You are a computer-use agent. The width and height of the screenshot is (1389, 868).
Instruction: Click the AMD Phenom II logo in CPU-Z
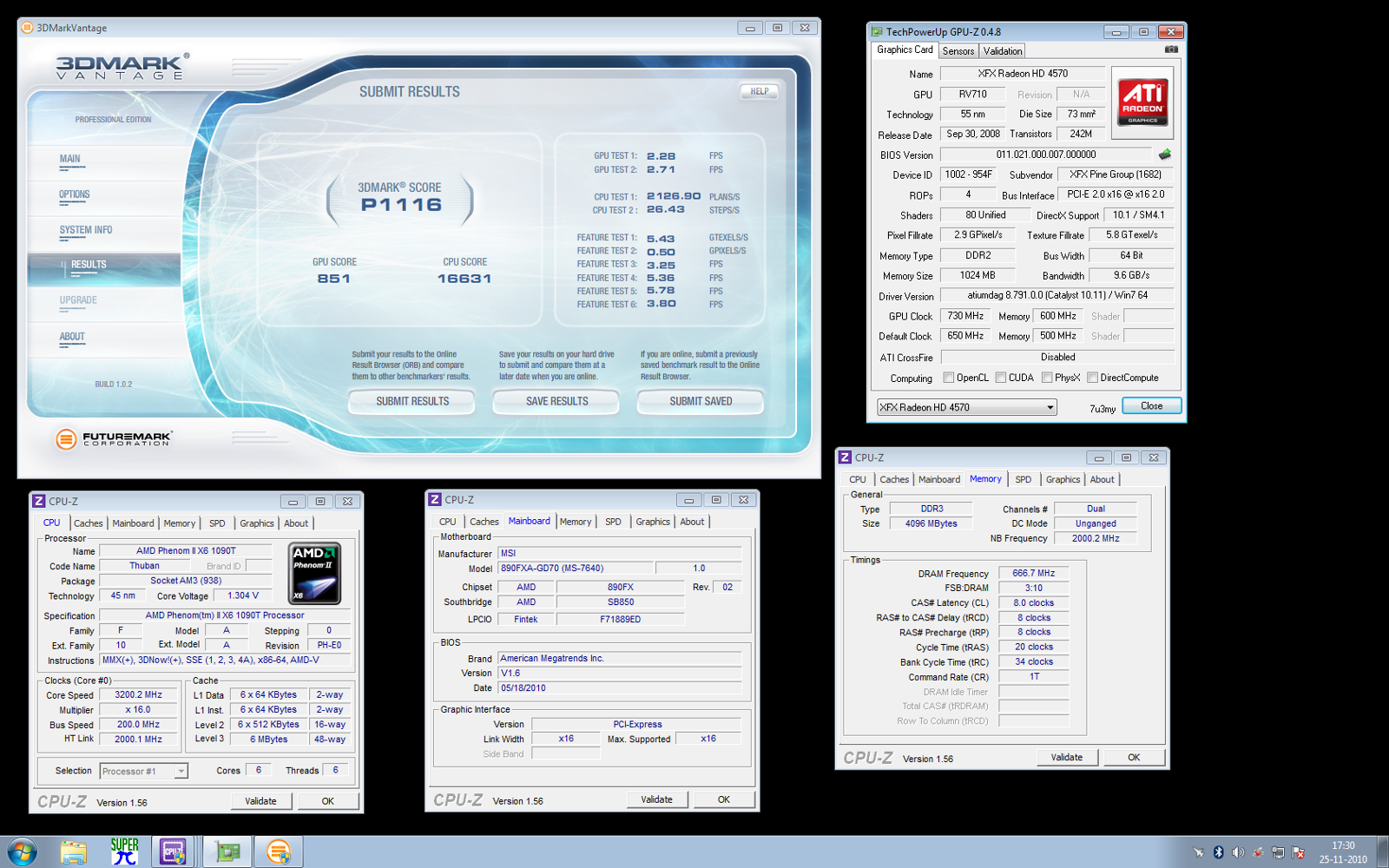click(314, 574)
